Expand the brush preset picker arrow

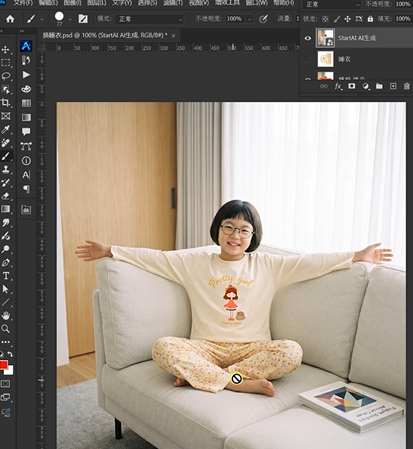(x=70, y=19)
